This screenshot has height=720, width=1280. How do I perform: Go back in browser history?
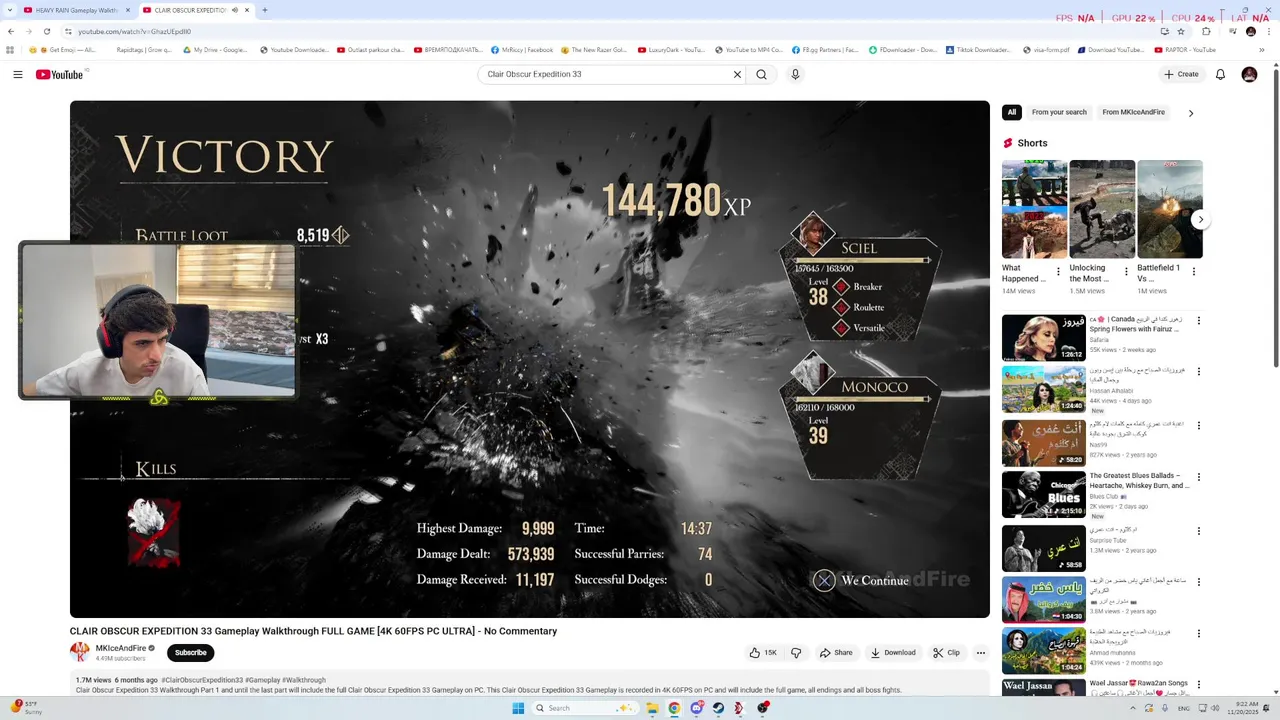[11, 31]
